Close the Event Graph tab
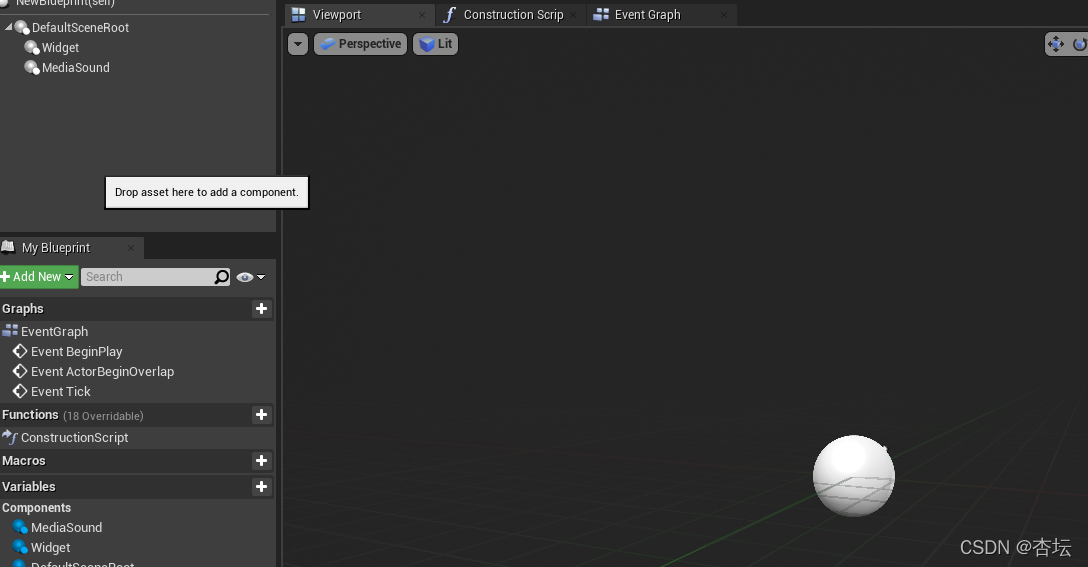This screenshot has width=1088, height=567. (724, 15)
